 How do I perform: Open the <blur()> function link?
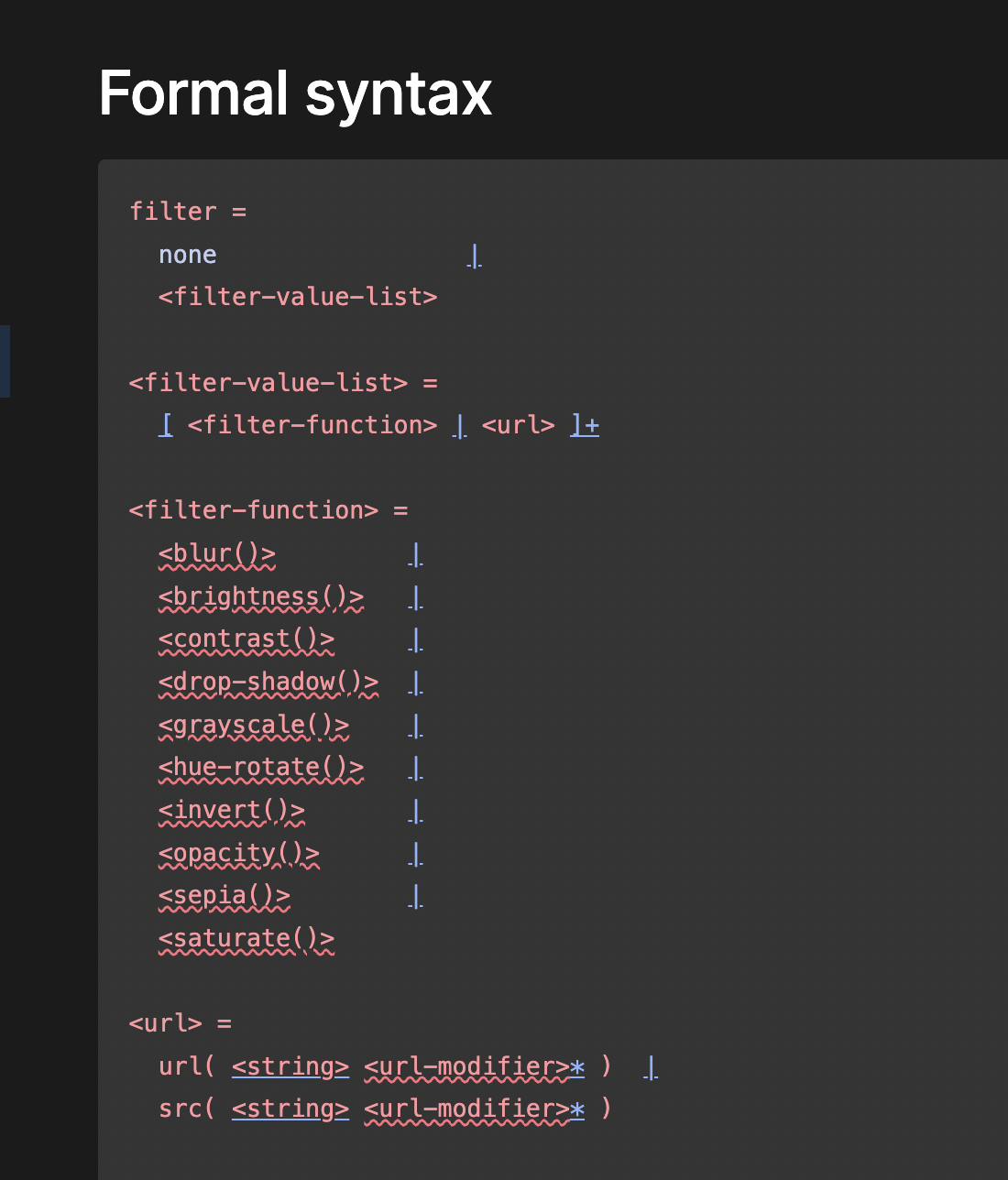click(x=217, y=554)
